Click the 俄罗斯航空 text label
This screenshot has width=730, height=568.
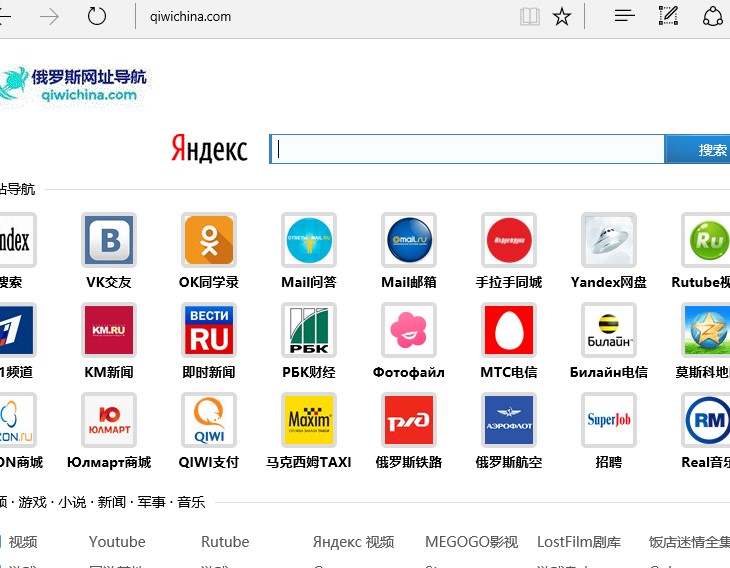[509, 462]
